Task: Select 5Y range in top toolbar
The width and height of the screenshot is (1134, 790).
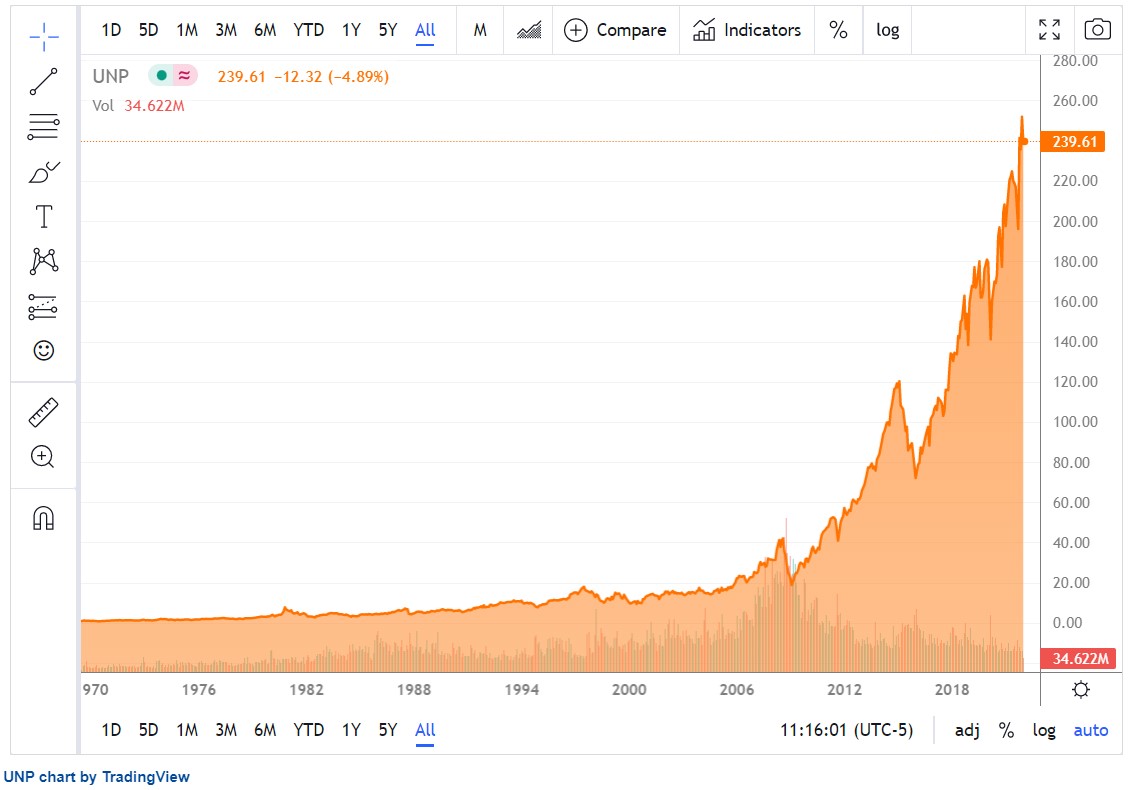Action: pyautogui.click(x=388, y=30)
